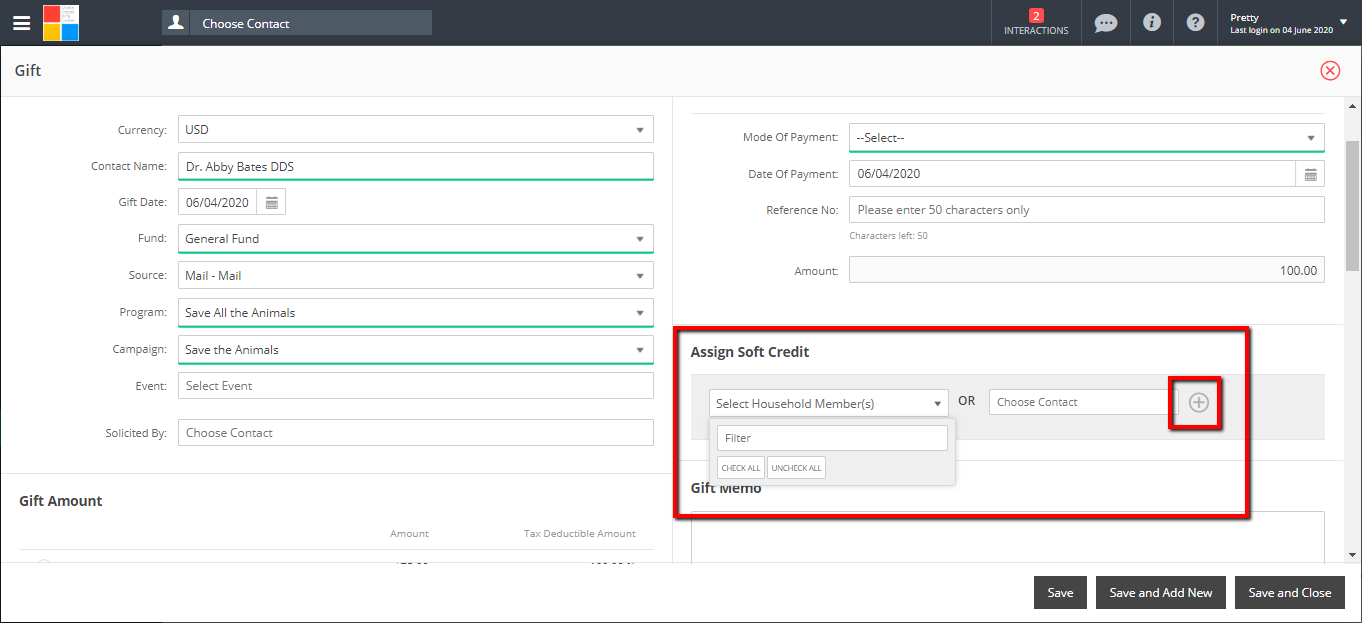Open the help question mark icon

pos(1195,22)
